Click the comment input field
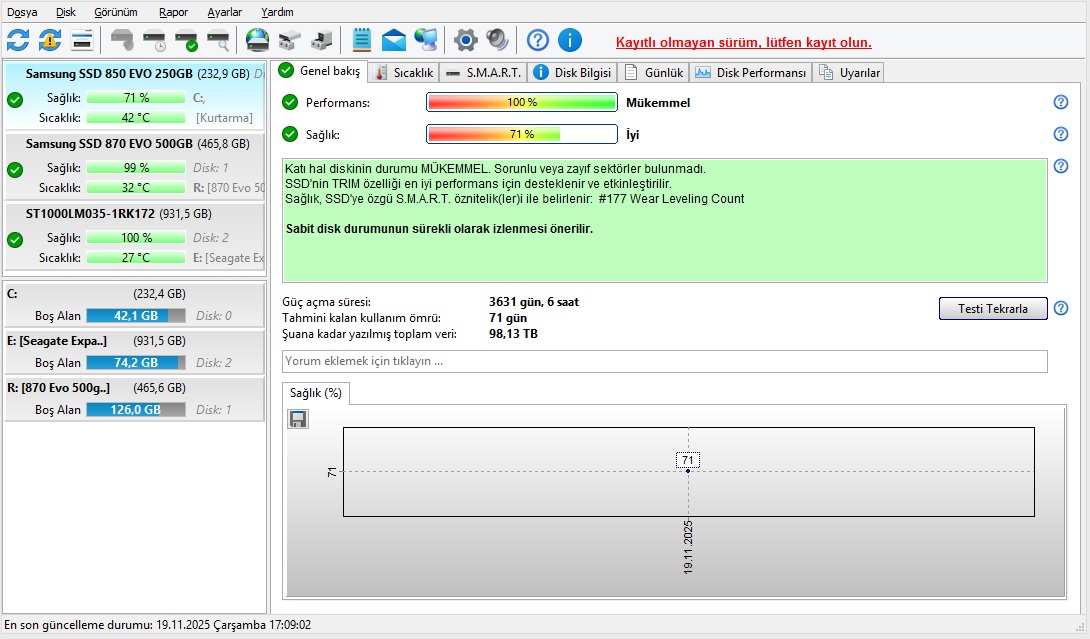 pyautogui.click(x=664, y=361)
